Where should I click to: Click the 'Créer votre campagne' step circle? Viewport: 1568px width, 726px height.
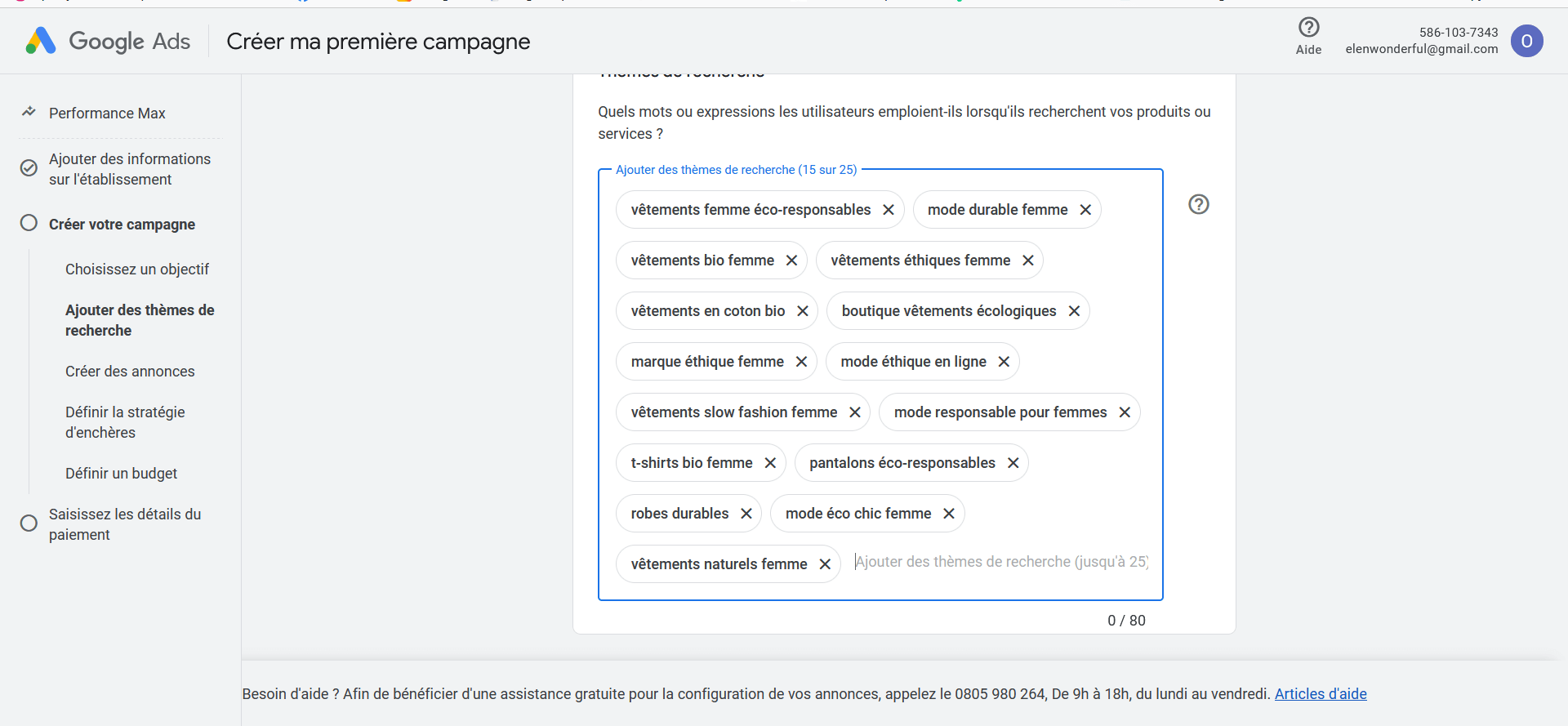coord(29,223)
